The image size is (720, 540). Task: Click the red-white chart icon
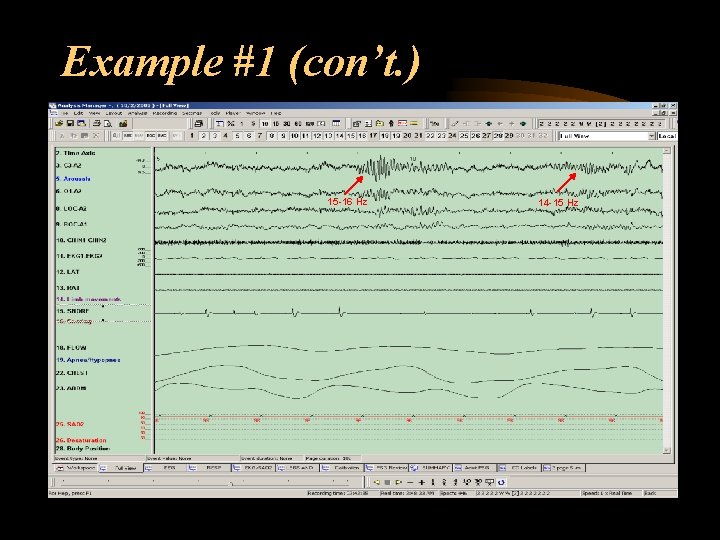coord(402,124)
